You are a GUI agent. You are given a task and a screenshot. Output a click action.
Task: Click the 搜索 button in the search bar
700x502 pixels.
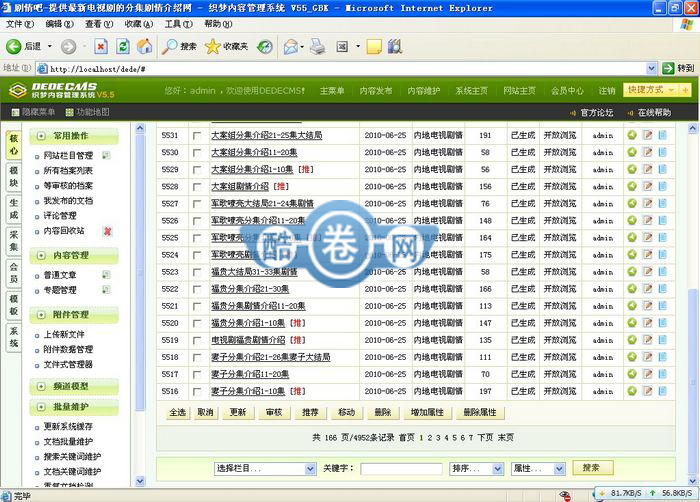pos(591,468)
